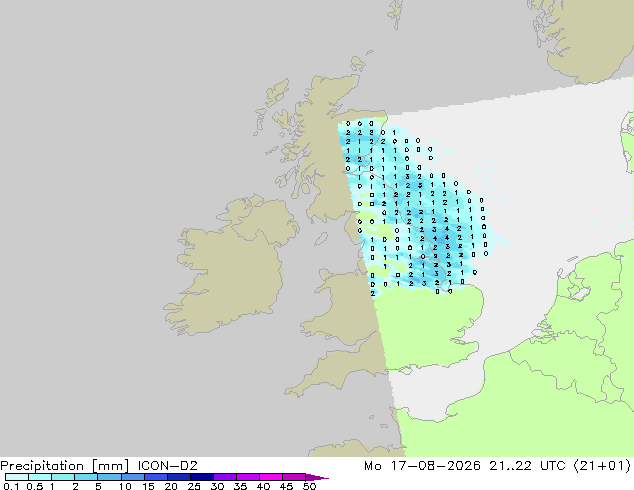Click the 15–20 mm legend swatch
The height and width of the screenshot is (490, 634).
(155, 477)
